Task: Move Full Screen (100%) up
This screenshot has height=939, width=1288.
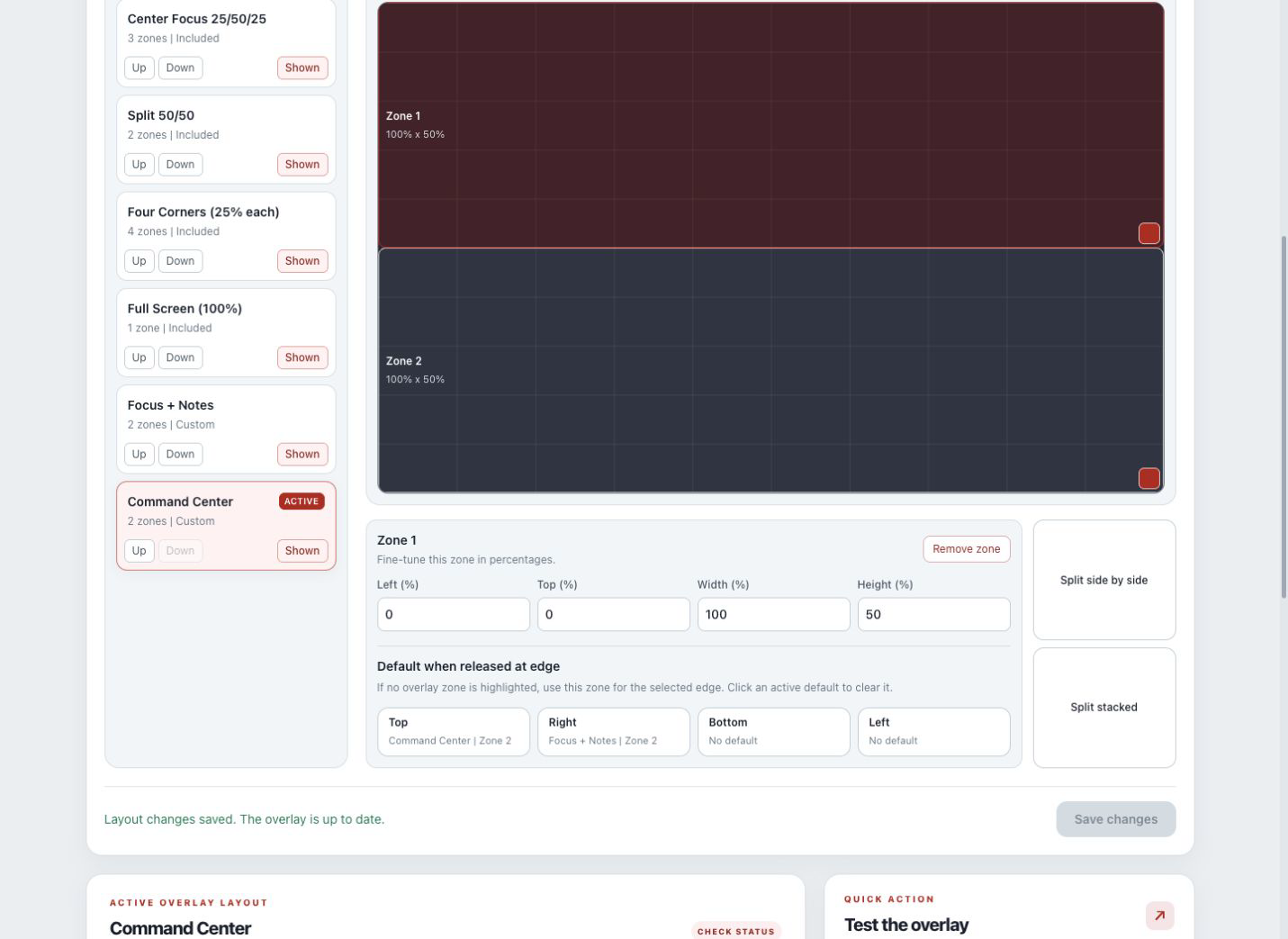Action: click(139, 357)
